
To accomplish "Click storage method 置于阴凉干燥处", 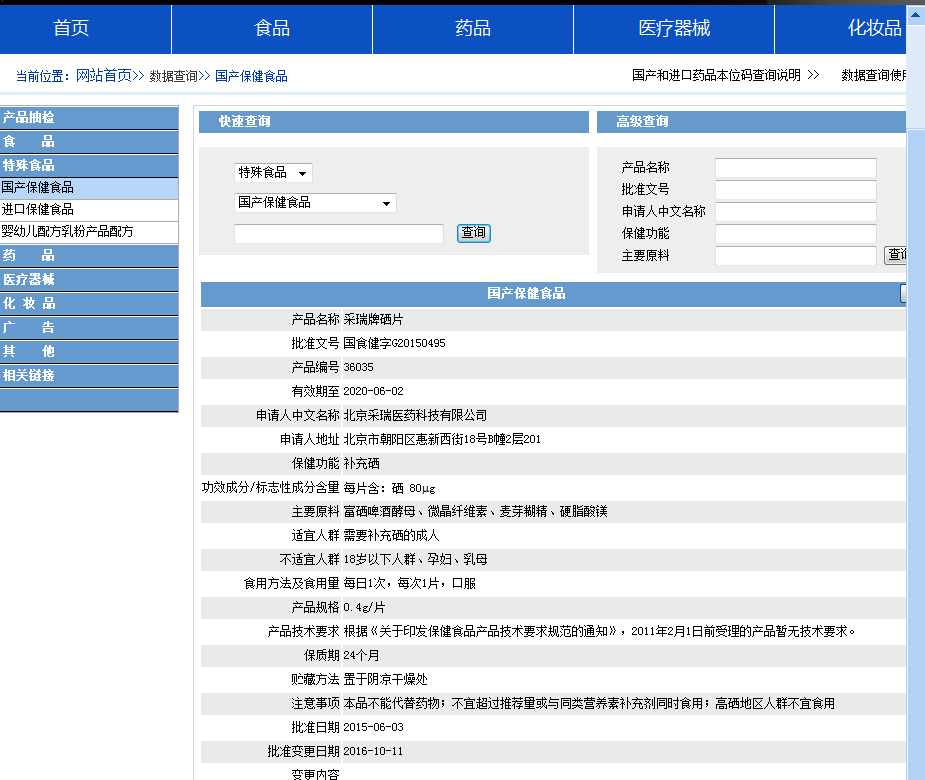I will (x=385, y=680).
